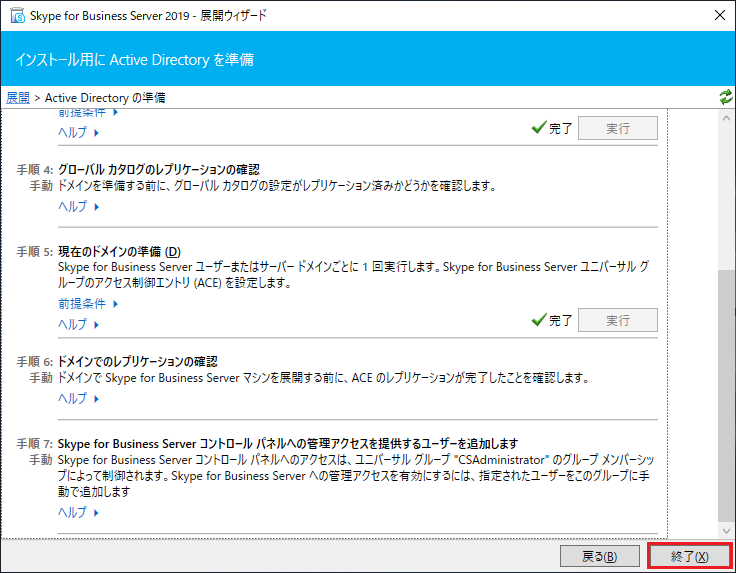Image resolution: width=736 pixels, height=573 pixels.
Task: Click the Active Directory の準備 breadcrumb text
Action: click(x=105, y=98)
